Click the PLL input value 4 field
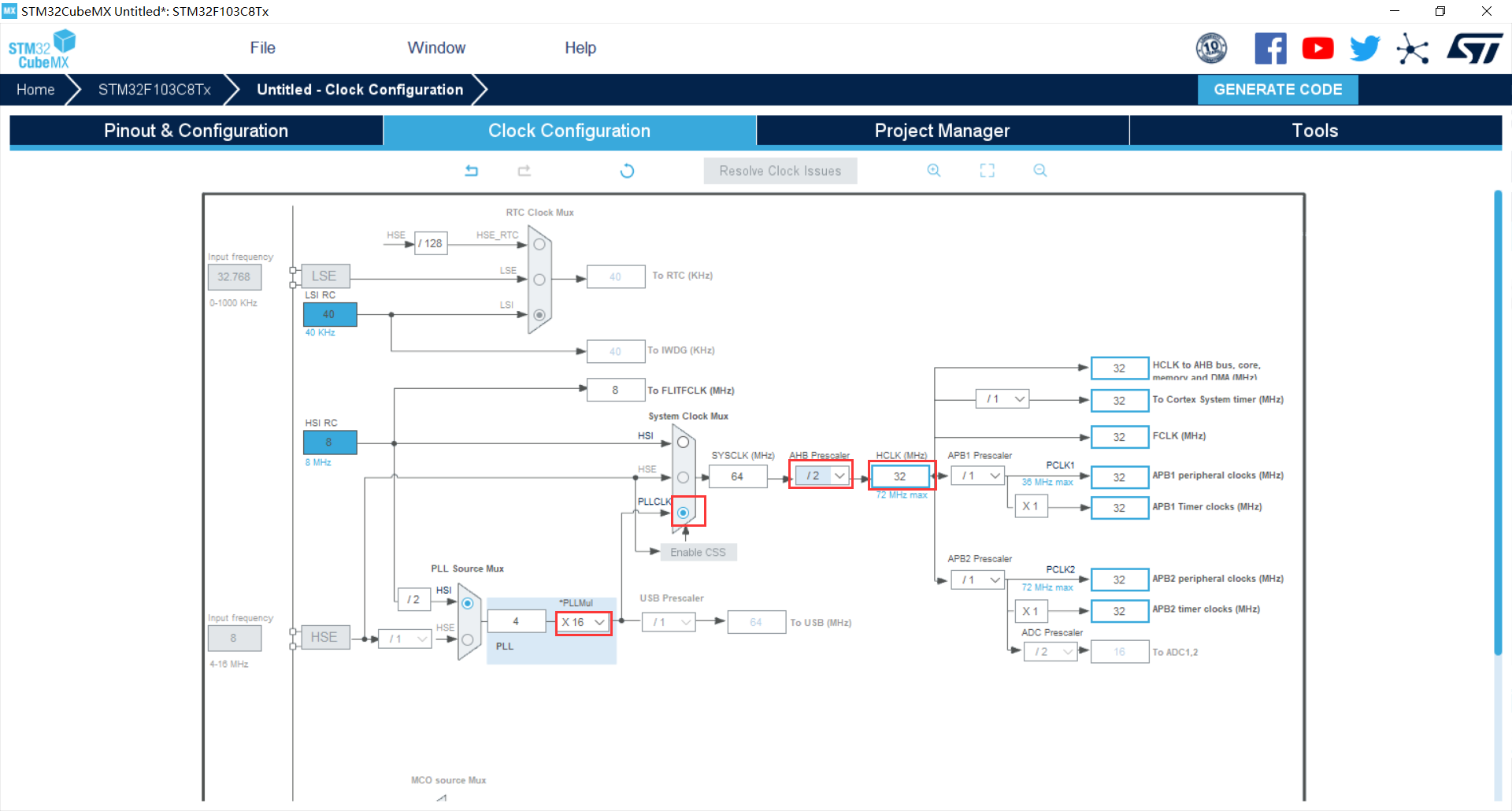 tap(517, 621)
